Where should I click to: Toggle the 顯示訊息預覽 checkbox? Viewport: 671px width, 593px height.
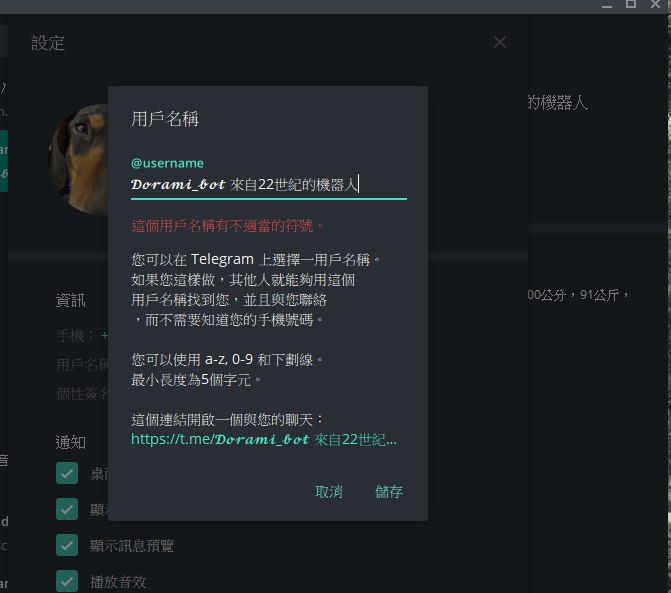tap(67, 546)
